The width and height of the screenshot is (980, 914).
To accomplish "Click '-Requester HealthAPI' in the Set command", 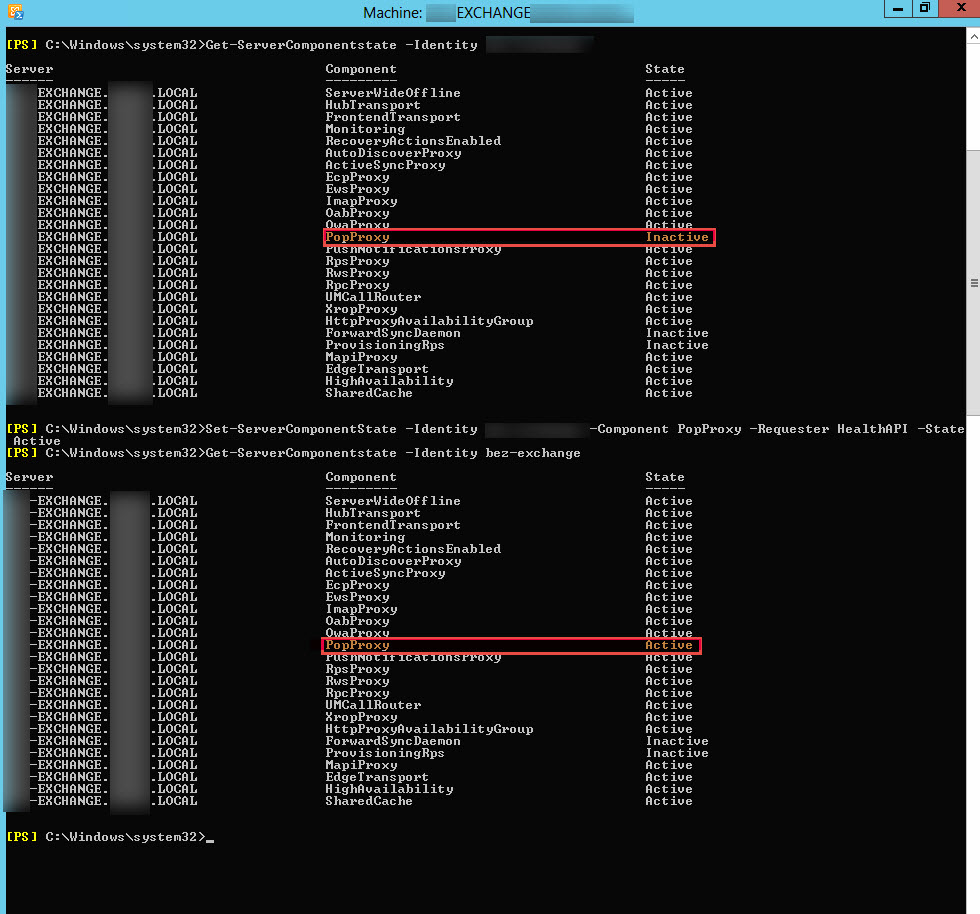I will pyautogui.click(x=829, y=429).
